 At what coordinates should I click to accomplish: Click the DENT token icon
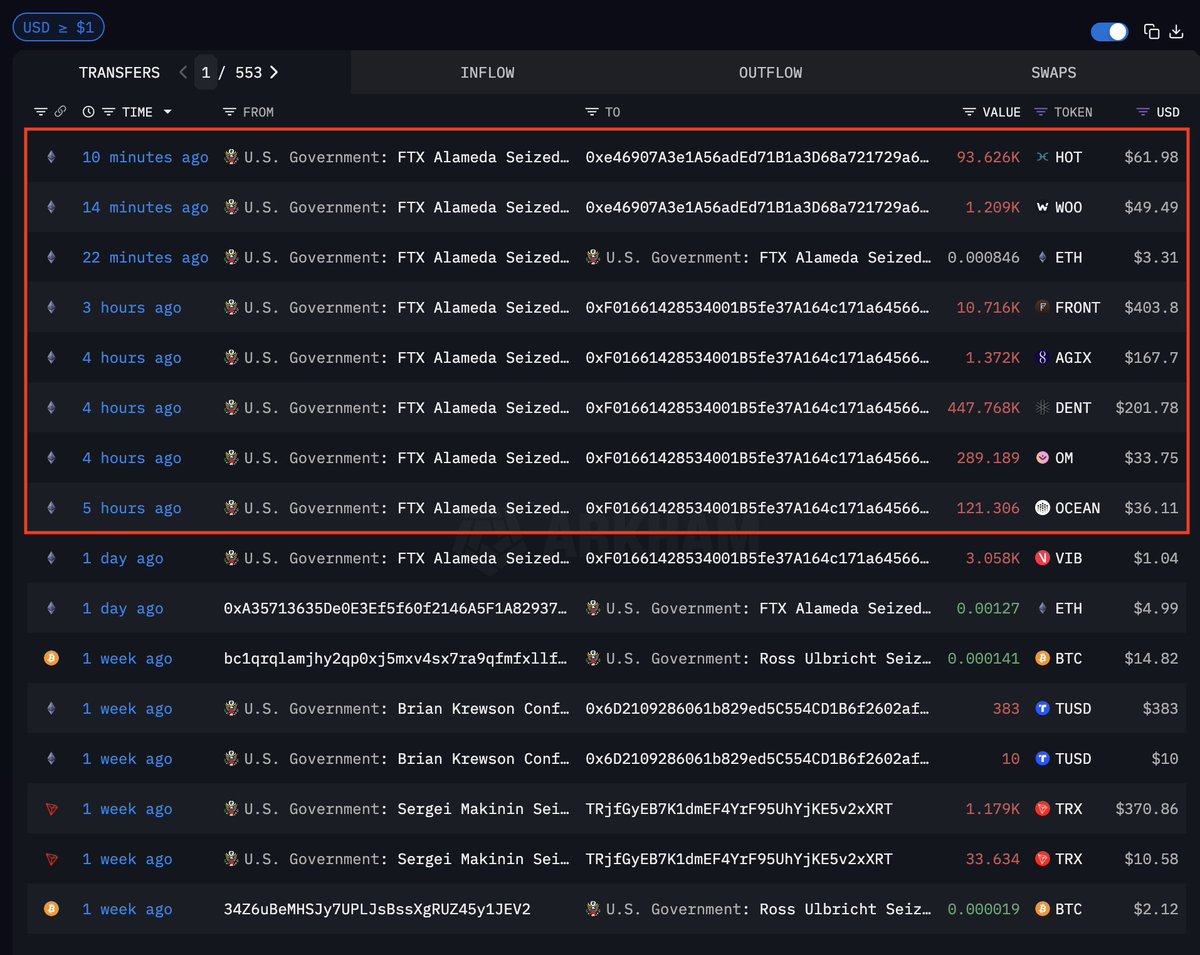click(1043, 407)
